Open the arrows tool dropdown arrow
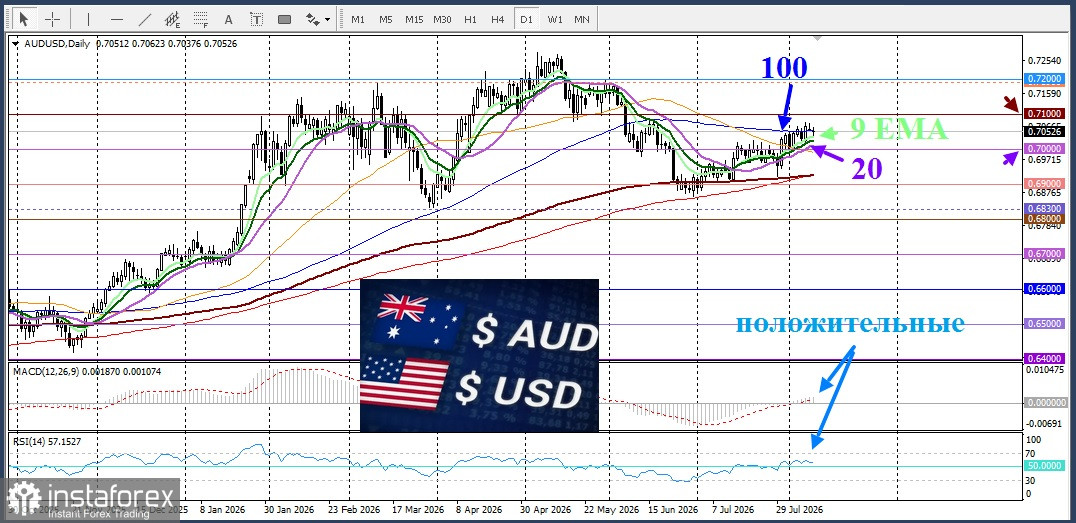 (x=327, y=19)
